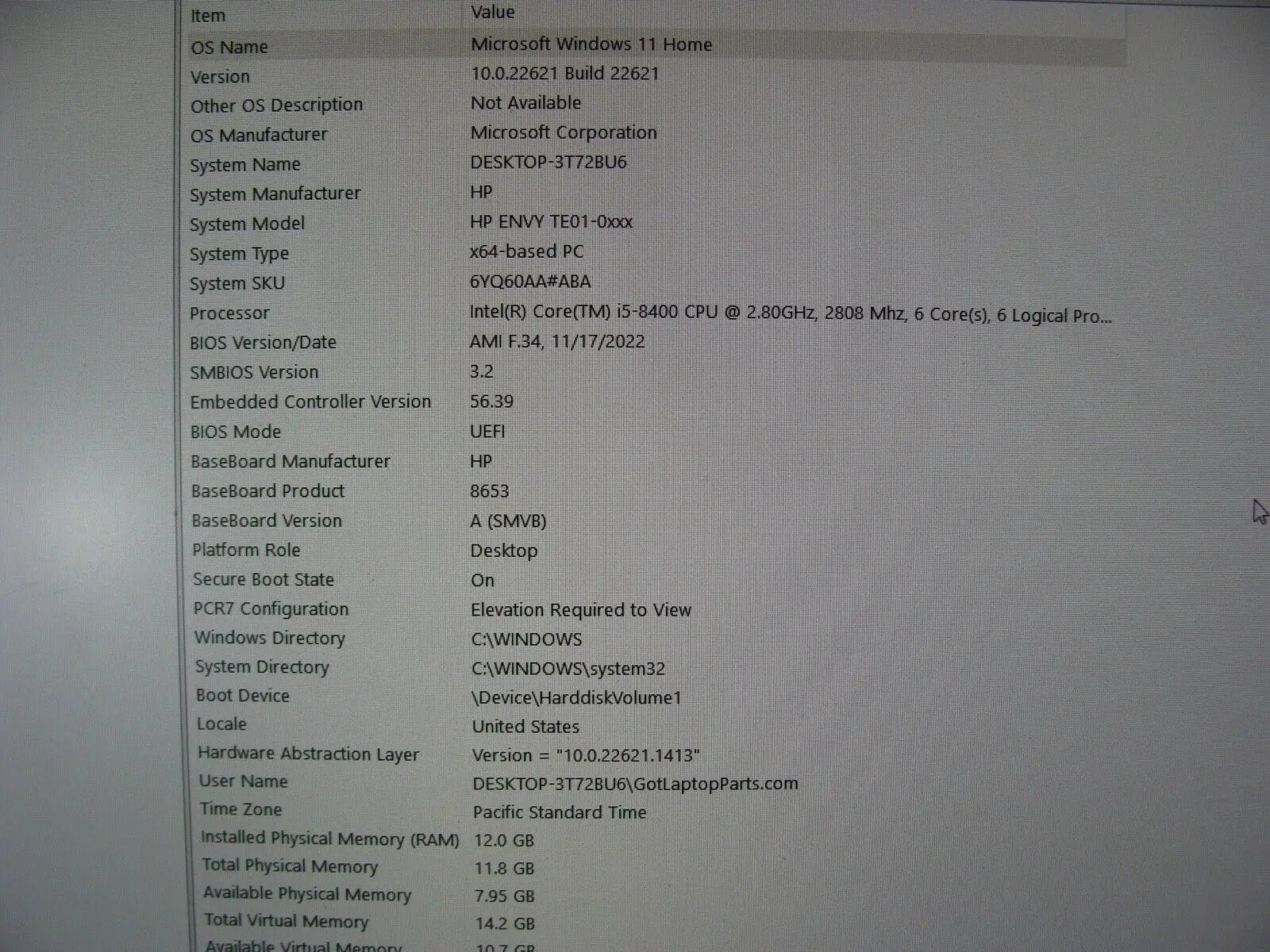Click the Not Available value

pyautogui.click(x=525, y=103)
